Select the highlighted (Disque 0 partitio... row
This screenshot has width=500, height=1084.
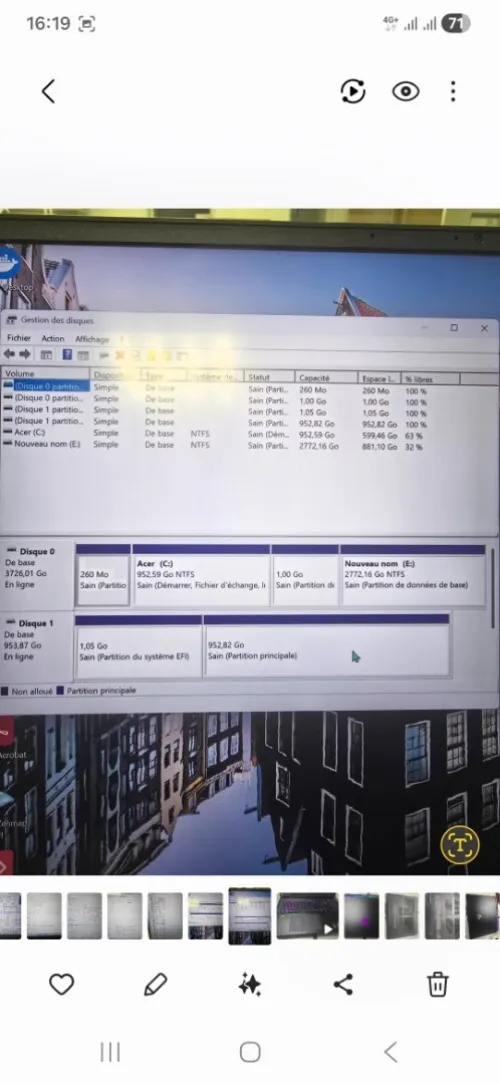[x=46, y=386]
